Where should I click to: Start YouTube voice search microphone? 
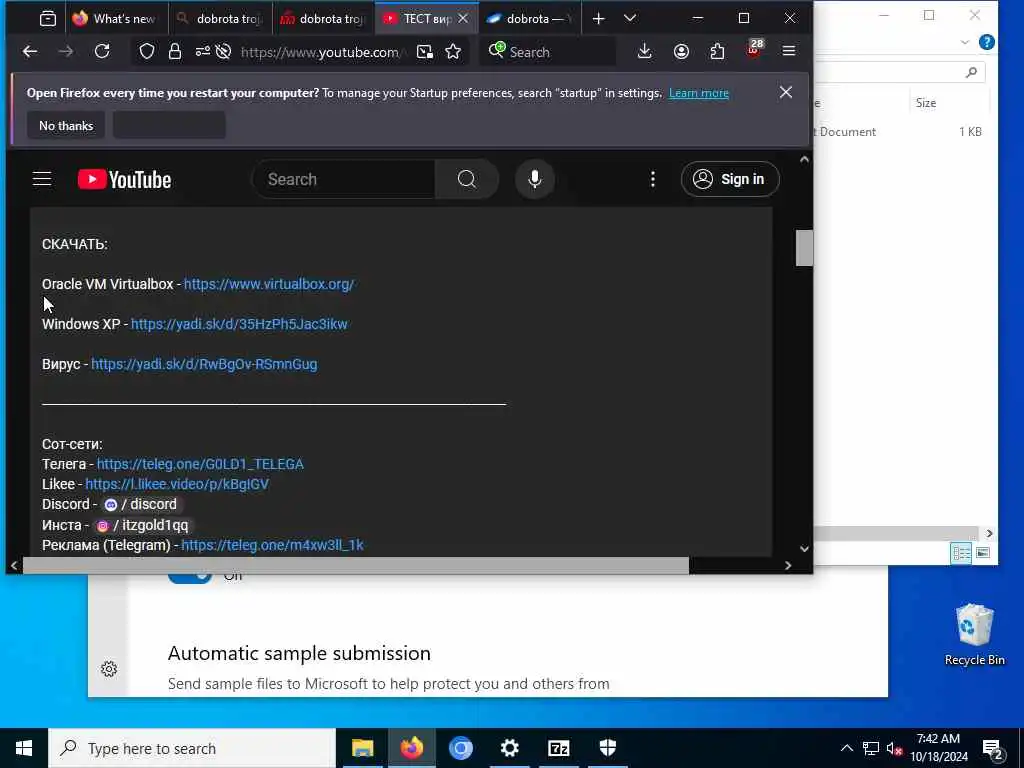pos(535,179)
